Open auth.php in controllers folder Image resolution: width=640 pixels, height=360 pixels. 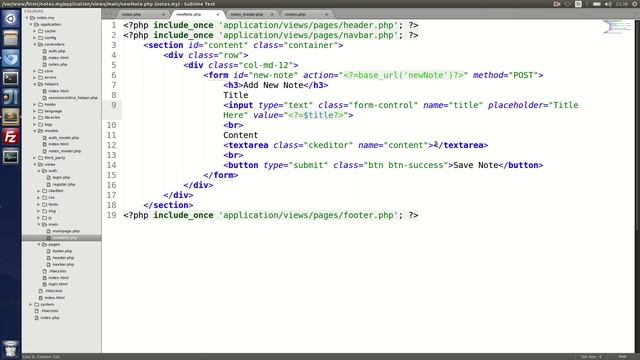click(57, 51)
